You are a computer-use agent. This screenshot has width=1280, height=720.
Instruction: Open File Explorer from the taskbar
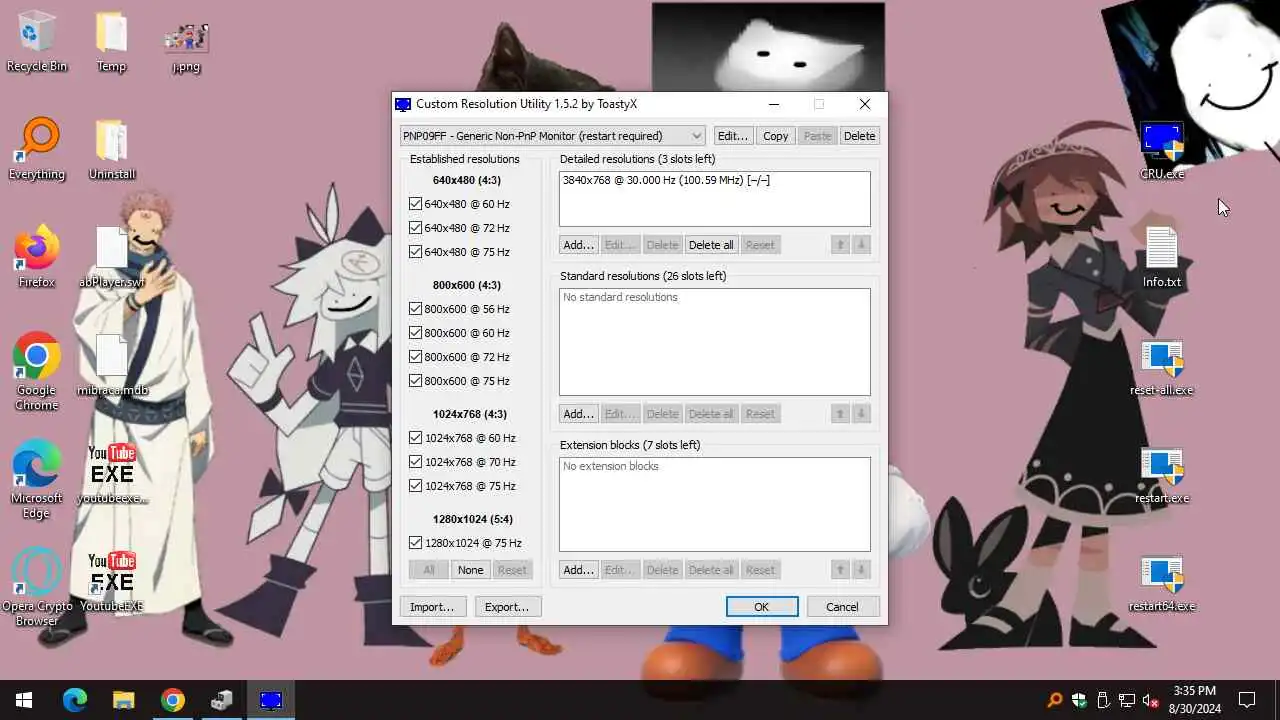click(123, 700)
